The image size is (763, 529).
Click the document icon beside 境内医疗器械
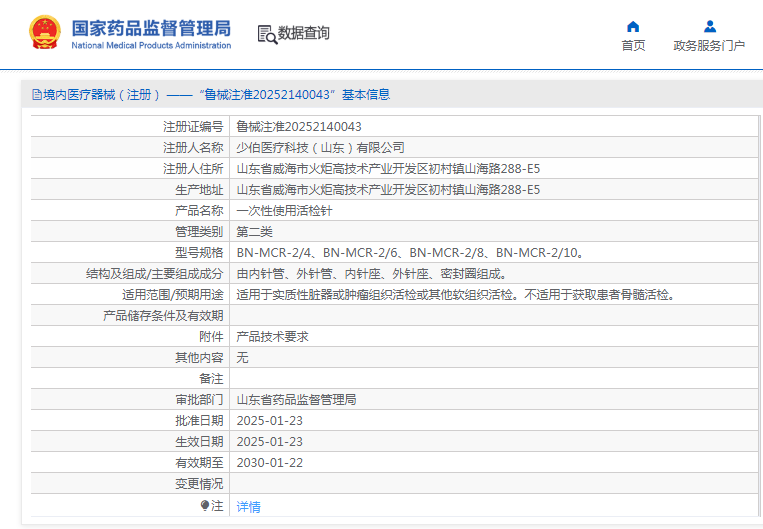(x=36, y=95)
